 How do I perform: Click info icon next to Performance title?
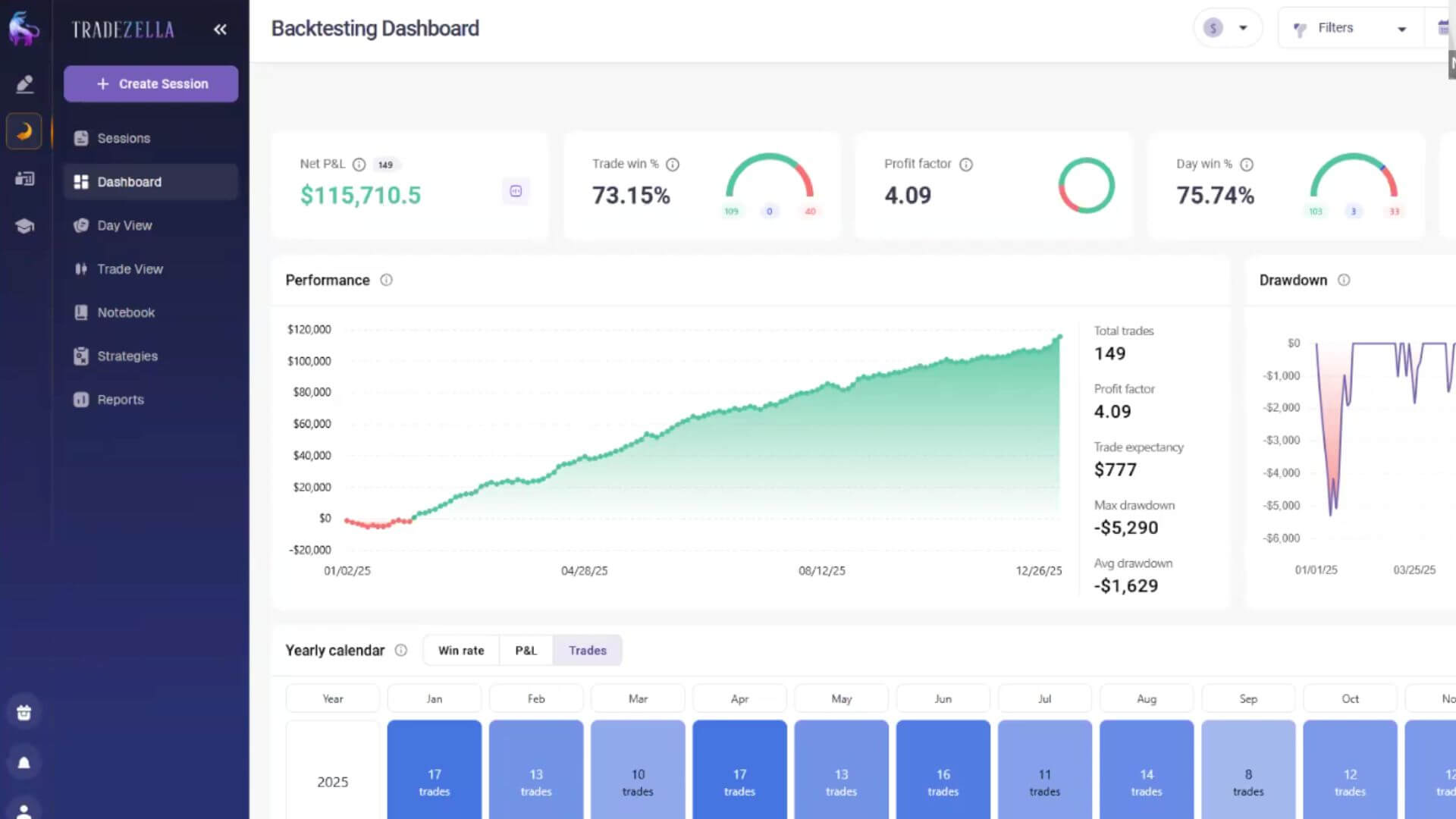coord(386,280)
